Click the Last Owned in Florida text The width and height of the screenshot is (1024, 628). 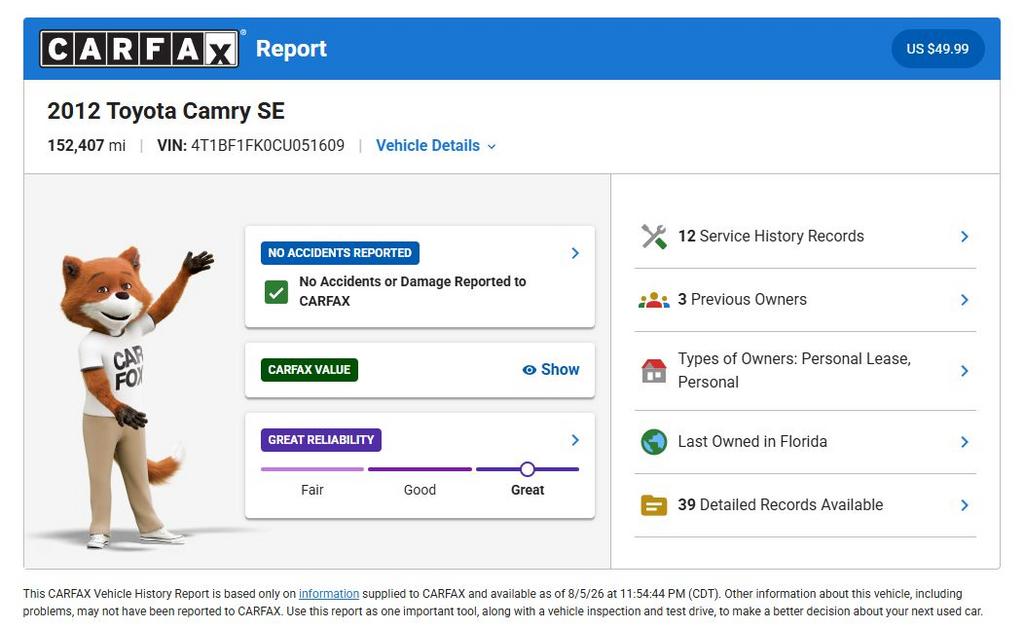click(x=752, y=442)
